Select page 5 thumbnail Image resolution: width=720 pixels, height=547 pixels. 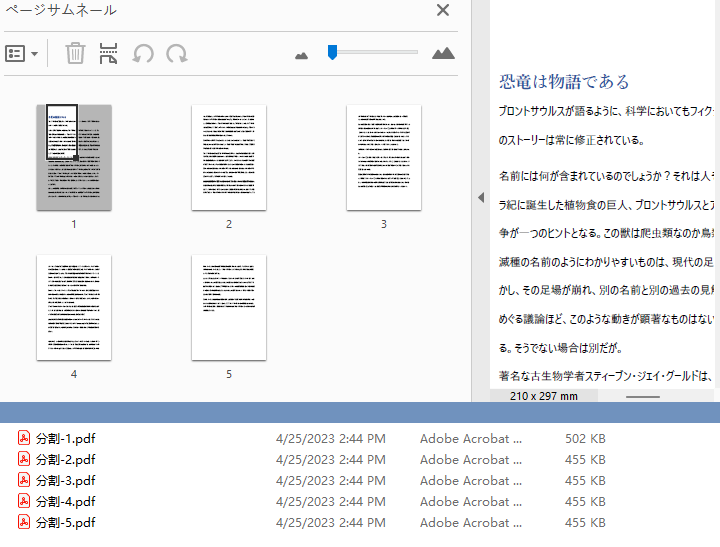pos(229,308)
